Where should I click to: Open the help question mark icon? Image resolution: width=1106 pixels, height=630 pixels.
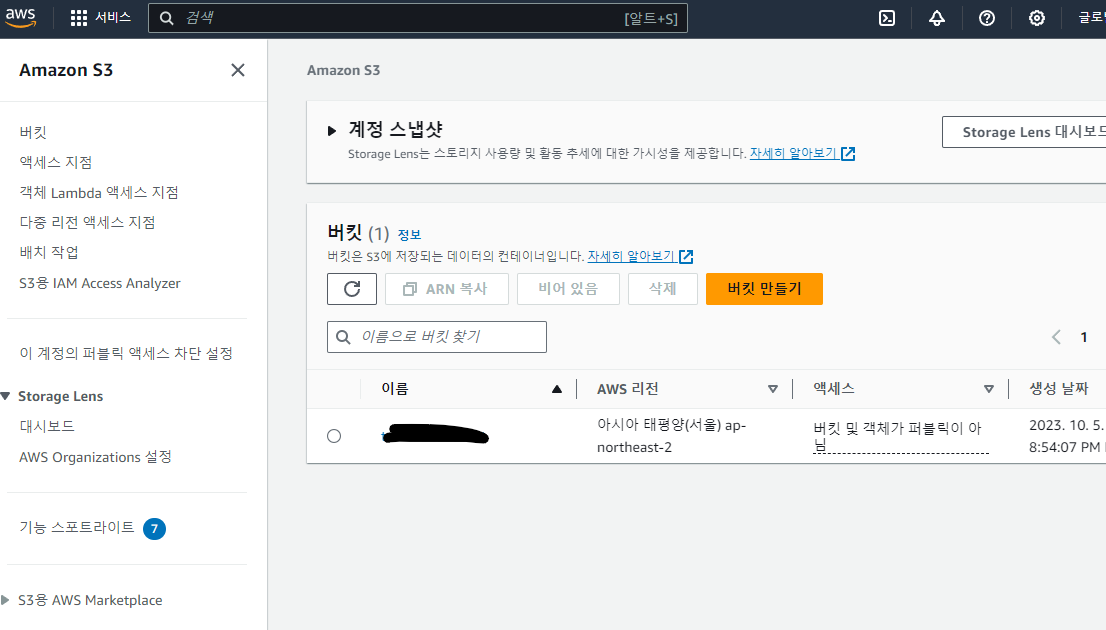click(x=987, y=18)
